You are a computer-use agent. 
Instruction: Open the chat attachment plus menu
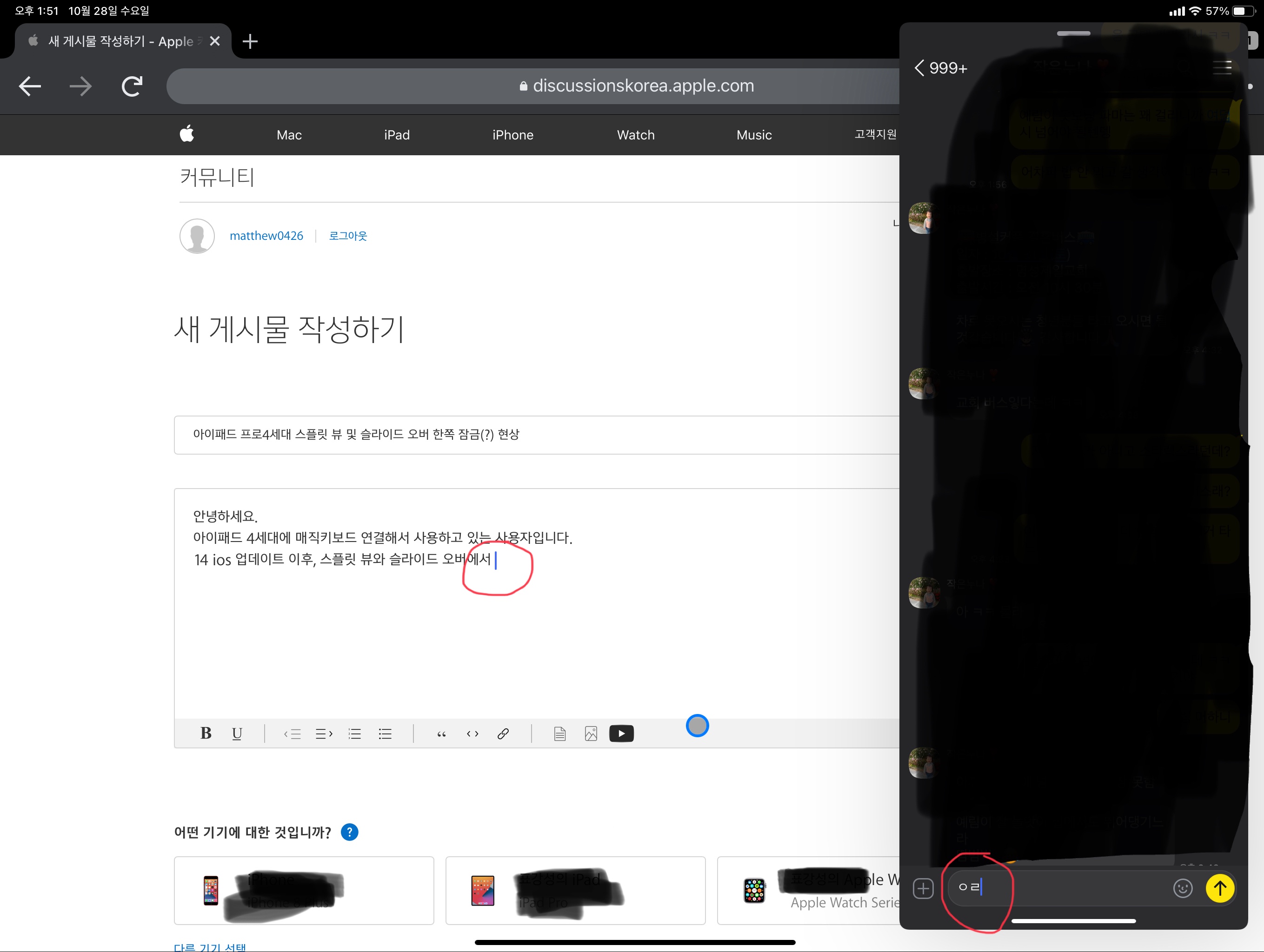(923, 888)
